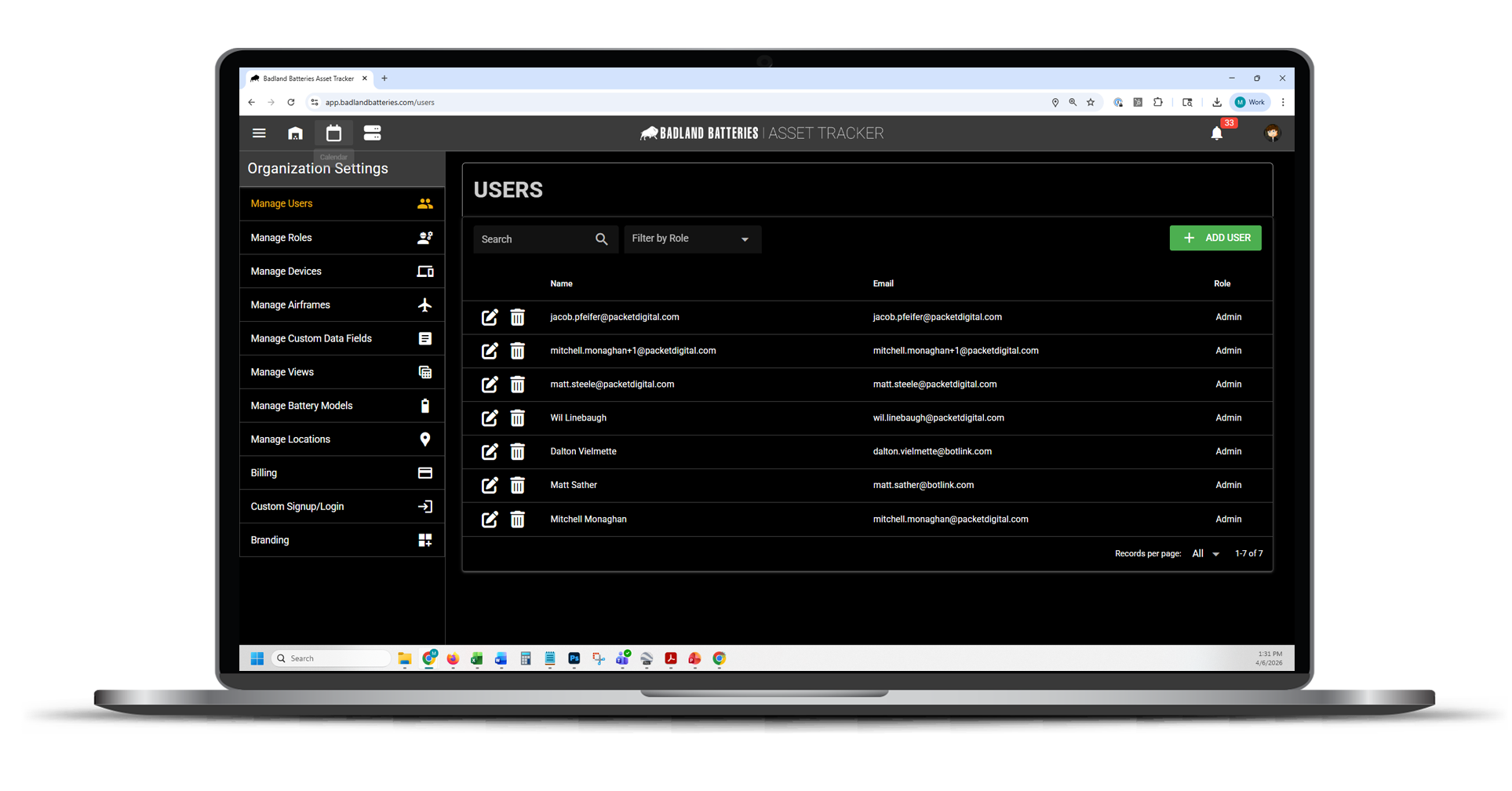Edit the Wil Linebaugh user row
Viewport: 1512px width, 791px height.
click(x=490, y=418)
